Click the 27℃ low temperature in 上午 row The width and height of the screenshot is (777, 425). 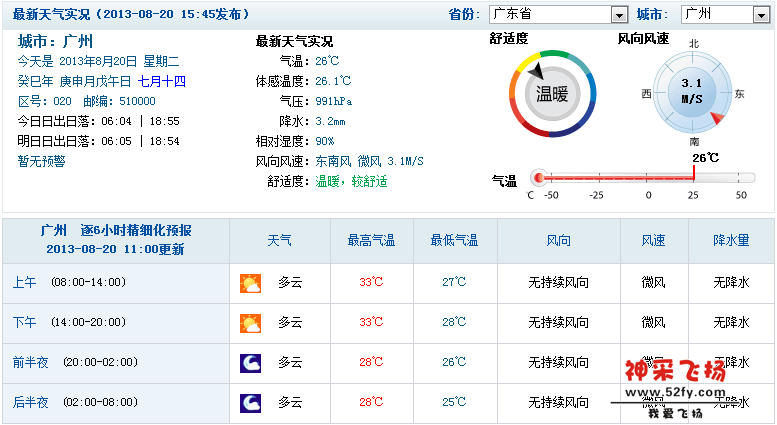[454, 282]
